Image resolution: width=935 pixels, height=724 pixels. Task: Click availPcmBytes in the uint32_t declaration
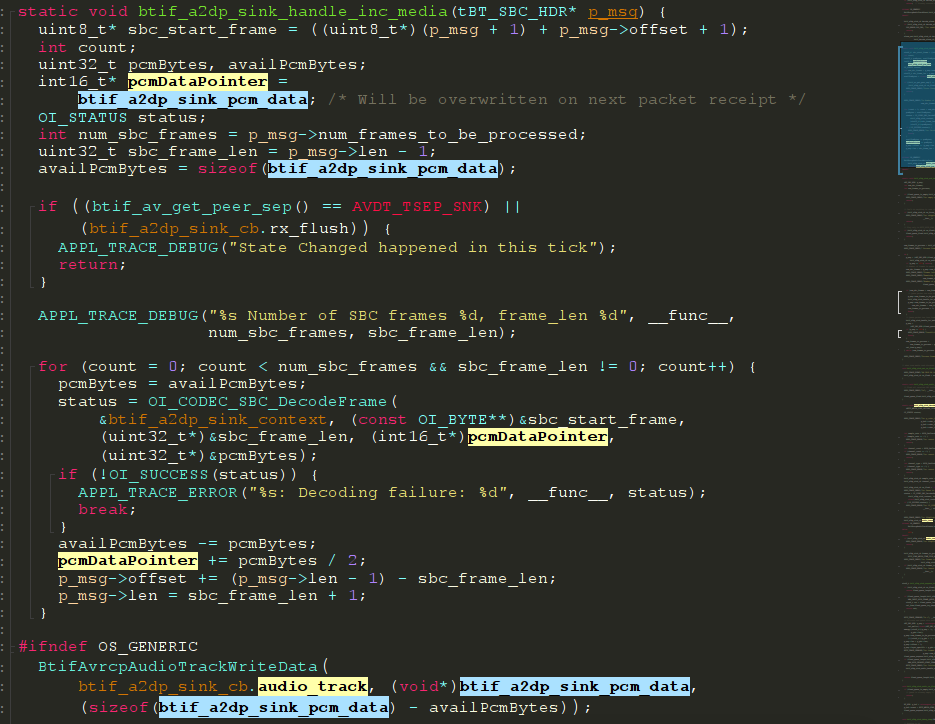(292, 64)
